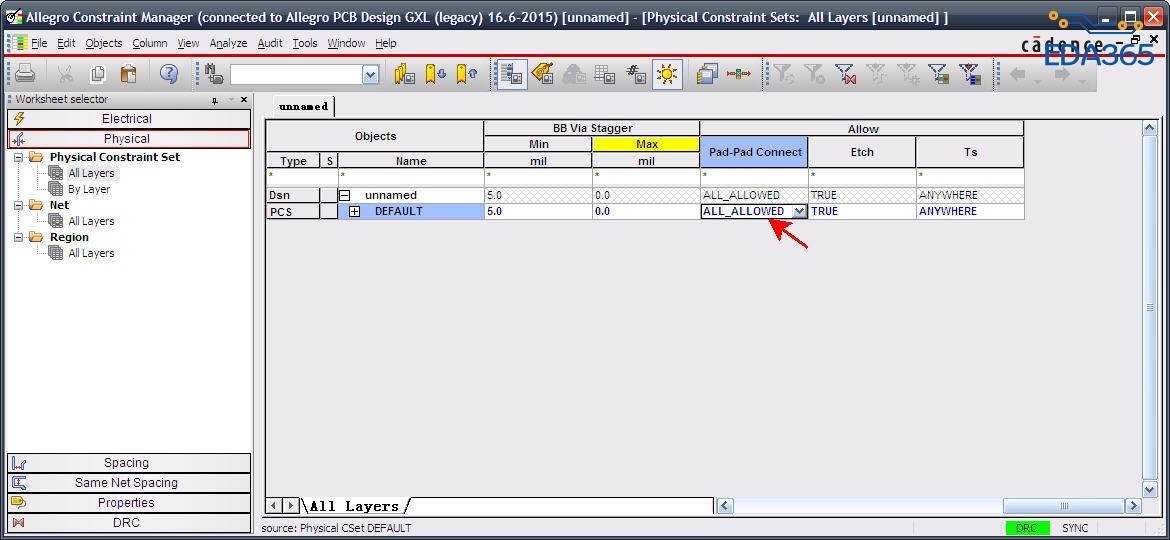Select the Physical worksheet section
This screenshot has height=540, width=1170.
[x=129, y=139]
